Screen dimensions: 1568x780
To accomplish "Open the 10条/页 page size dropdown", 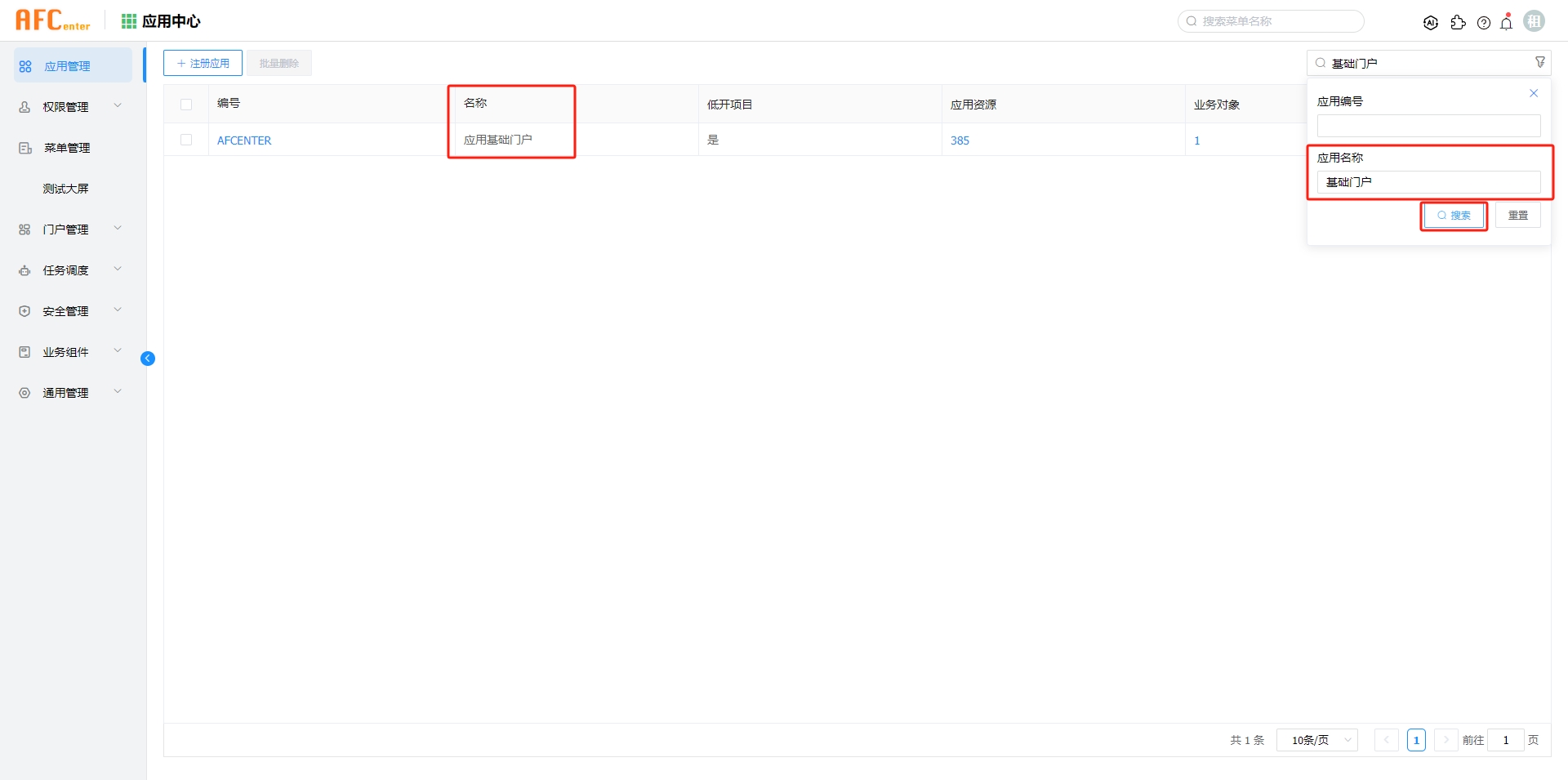I will pyautogui.click(x=1316, y=740).
